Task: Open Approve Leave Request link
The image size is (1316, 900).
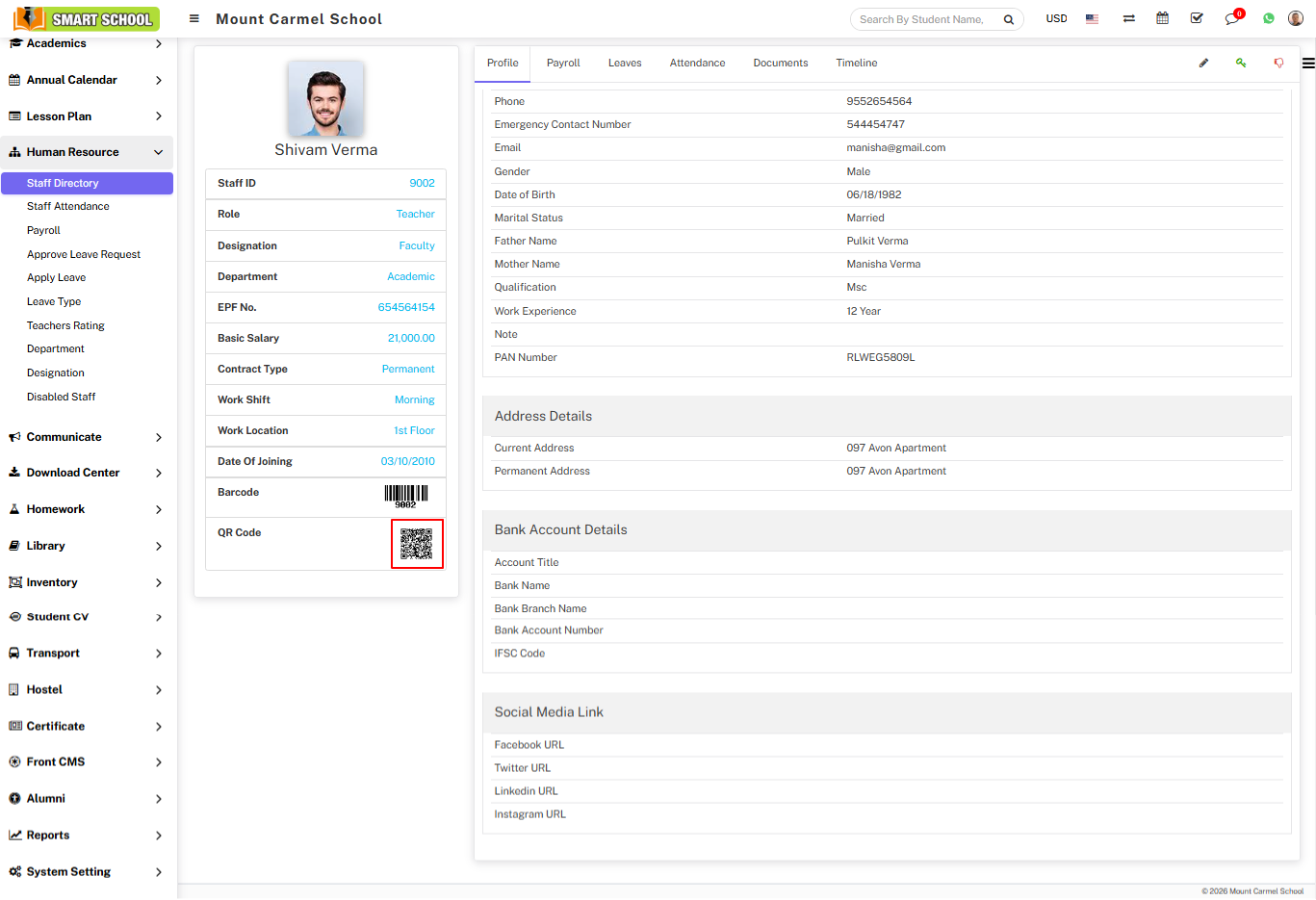Action: point(84,254)
